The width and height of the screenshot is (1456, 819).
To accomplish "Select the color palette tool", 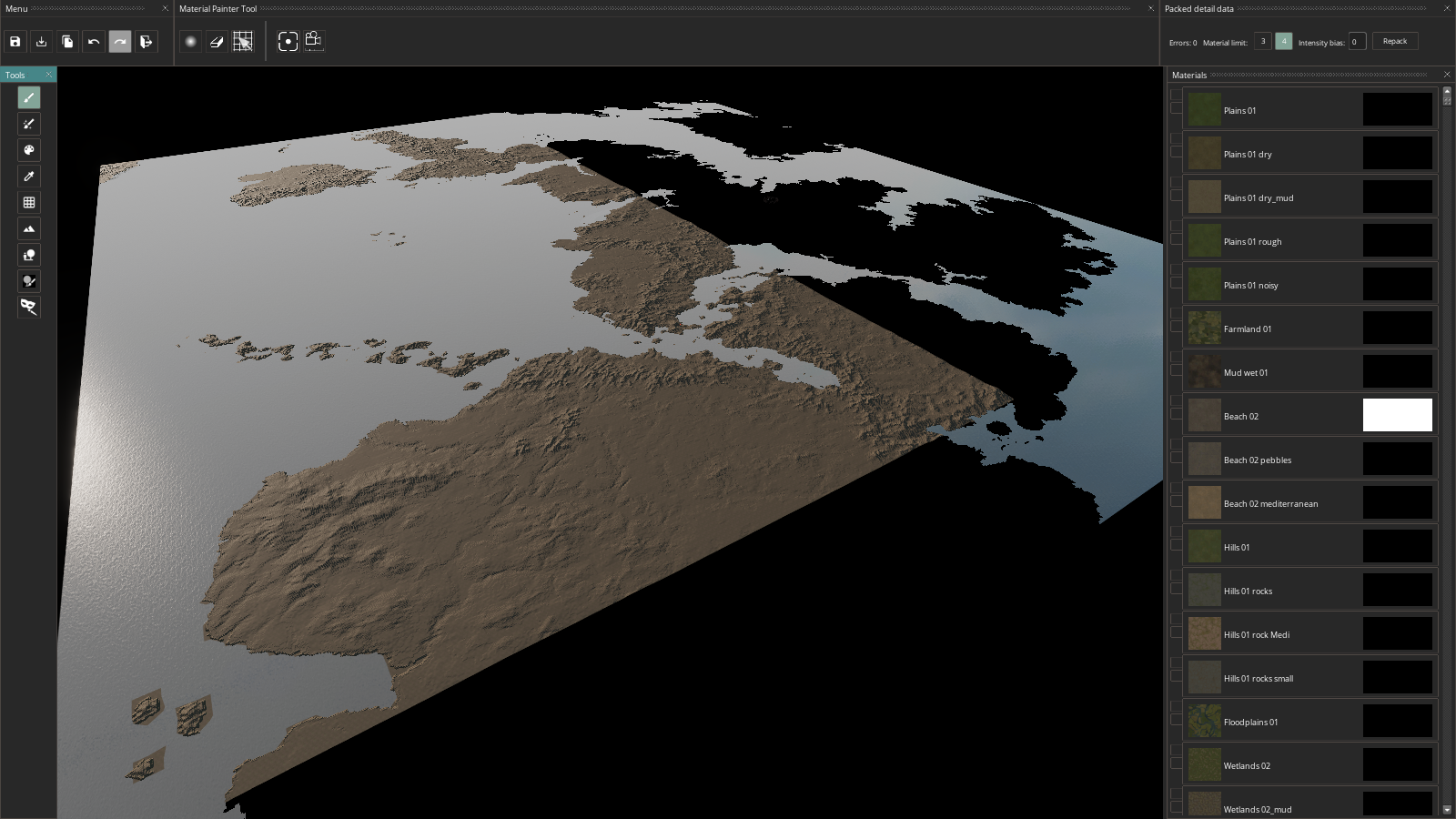I will (29, 150).
